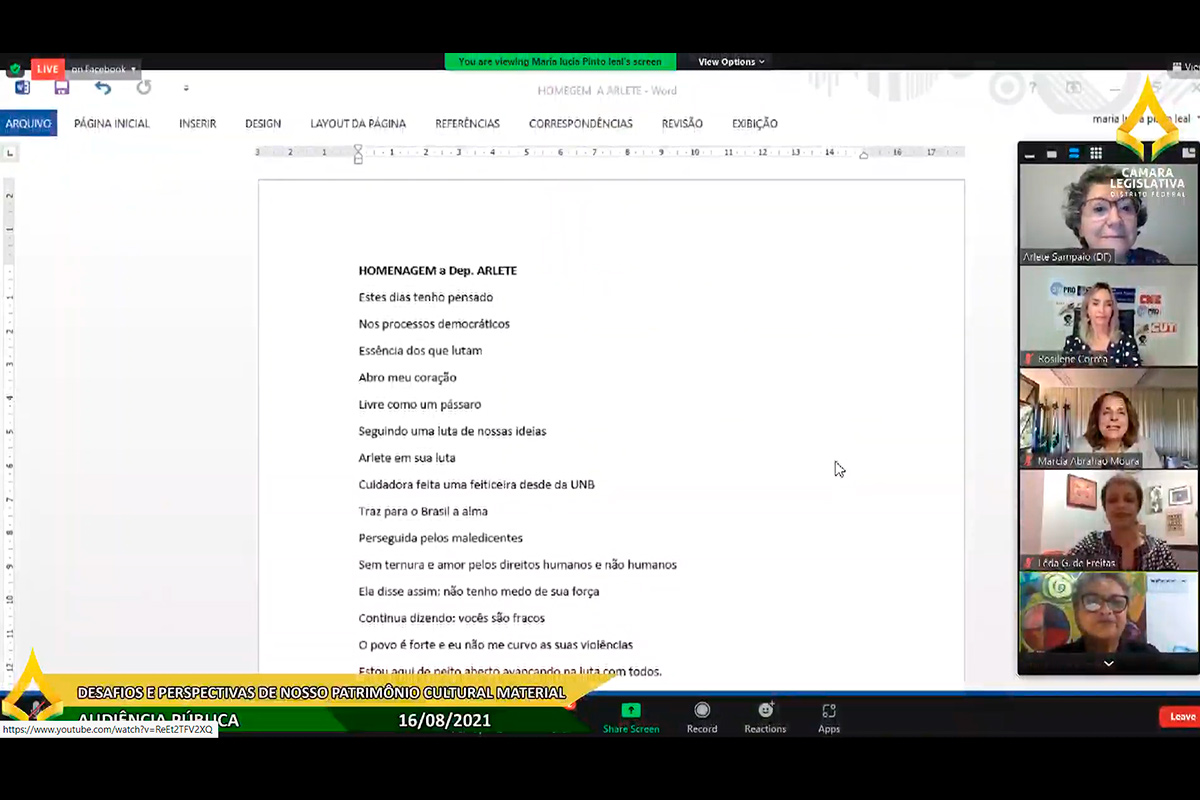Click the Save icon in Word
The width and height of the screenshot is (1200, 800).
coord(62,88)
